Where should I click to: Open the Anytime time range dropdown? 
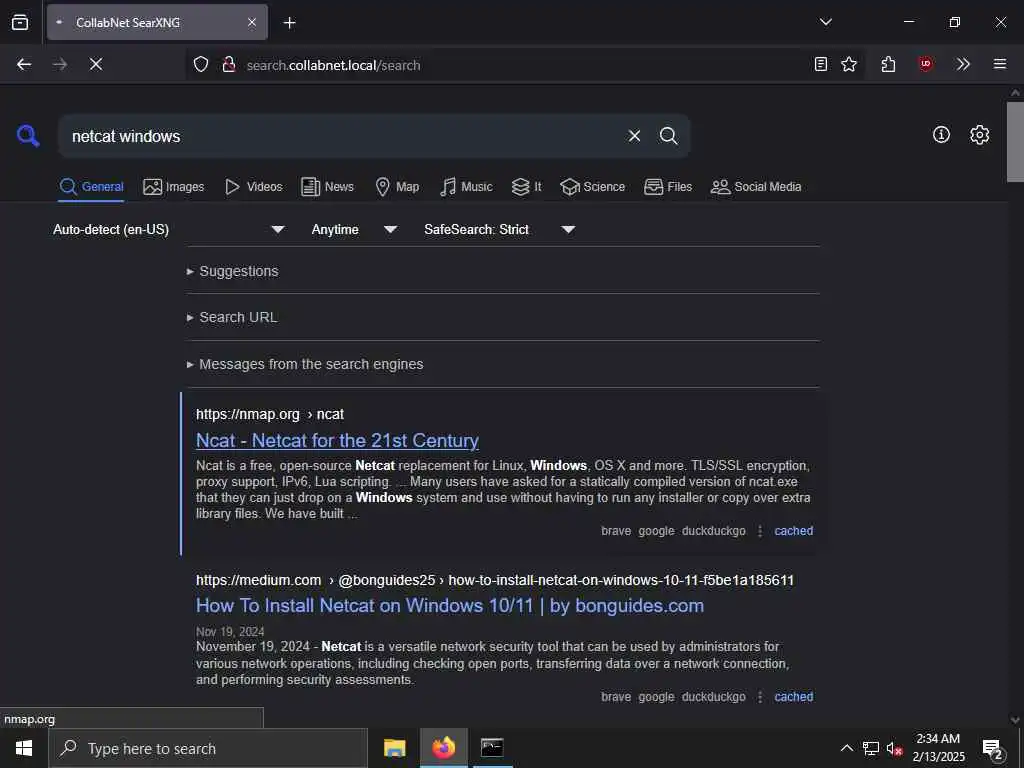coord(354,229)
